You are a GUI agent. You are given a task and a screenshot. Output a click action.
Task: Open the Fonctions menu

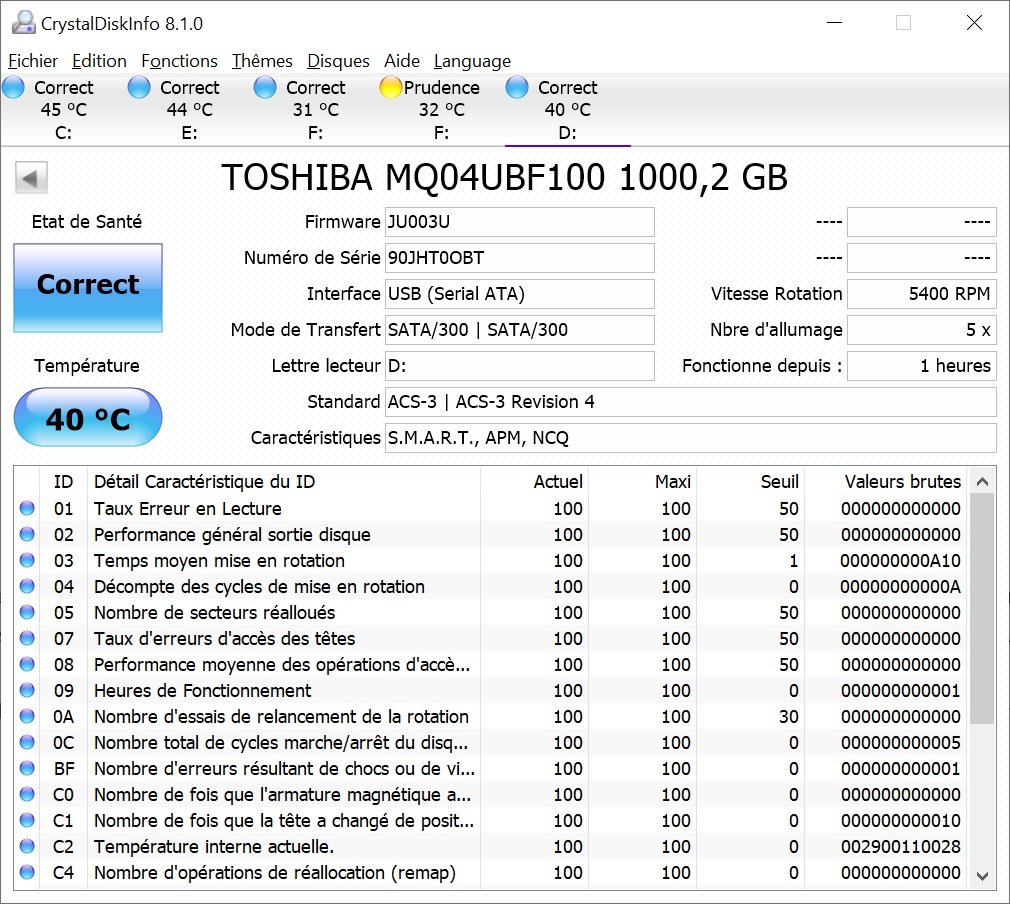pyautogui.click(x=180, y=61)
